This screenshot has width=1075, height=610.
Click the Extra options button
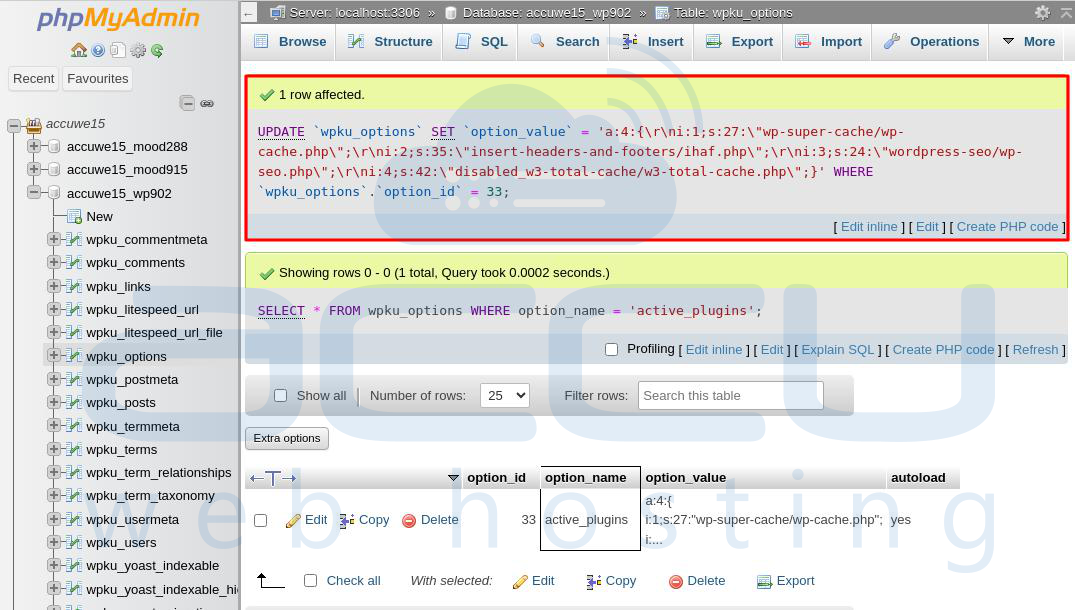[x=287, y=438]
